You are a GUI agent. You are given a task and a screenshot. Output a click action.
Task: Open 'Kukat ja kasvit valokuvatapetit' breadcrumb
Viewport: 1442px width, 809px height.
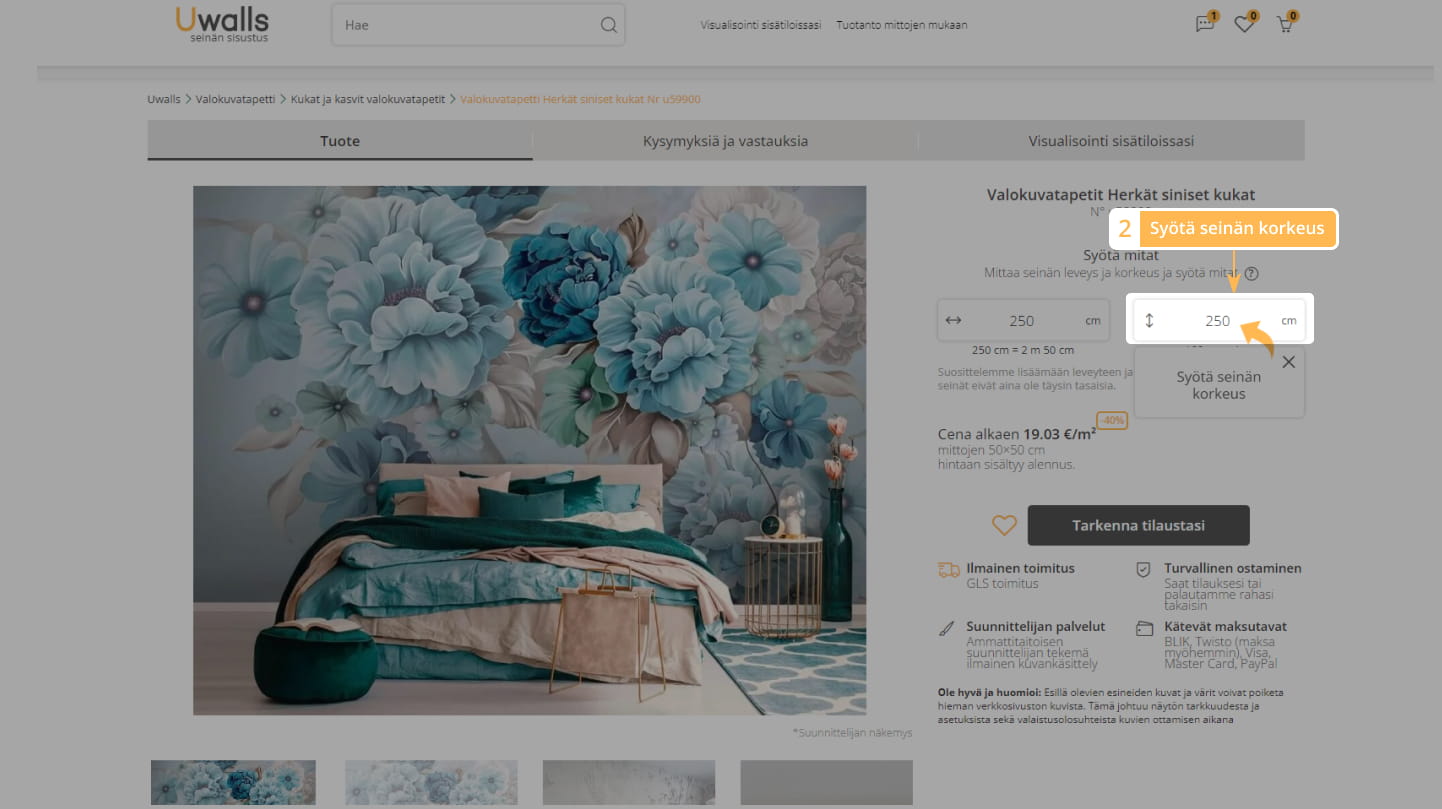pos(367,99)
